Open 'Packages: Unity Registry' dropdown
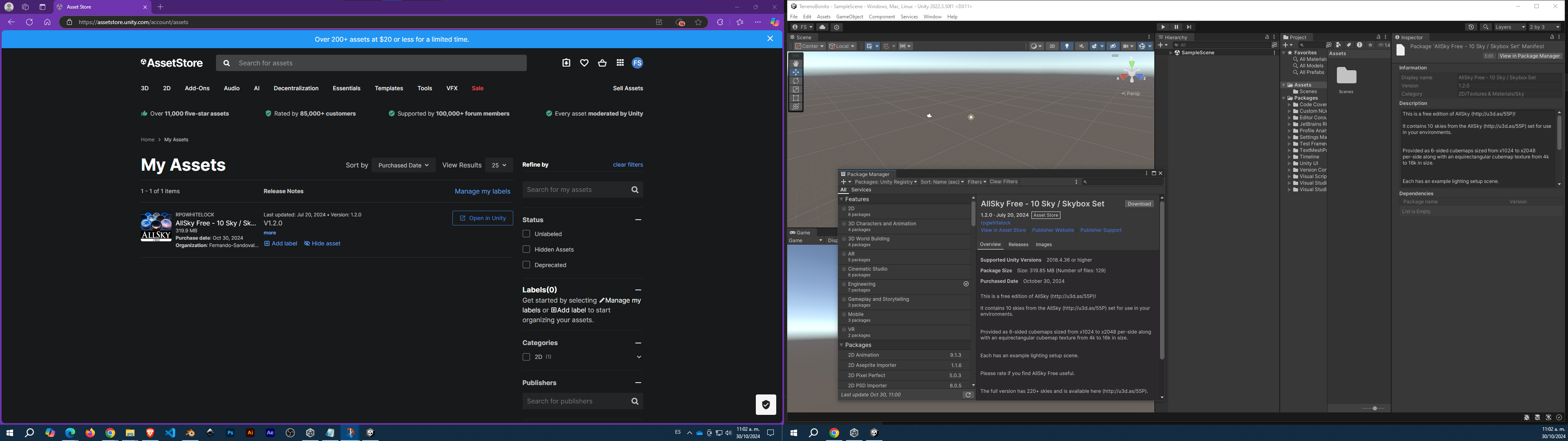Screen dimensions: 1568x441 pos(886,182)
